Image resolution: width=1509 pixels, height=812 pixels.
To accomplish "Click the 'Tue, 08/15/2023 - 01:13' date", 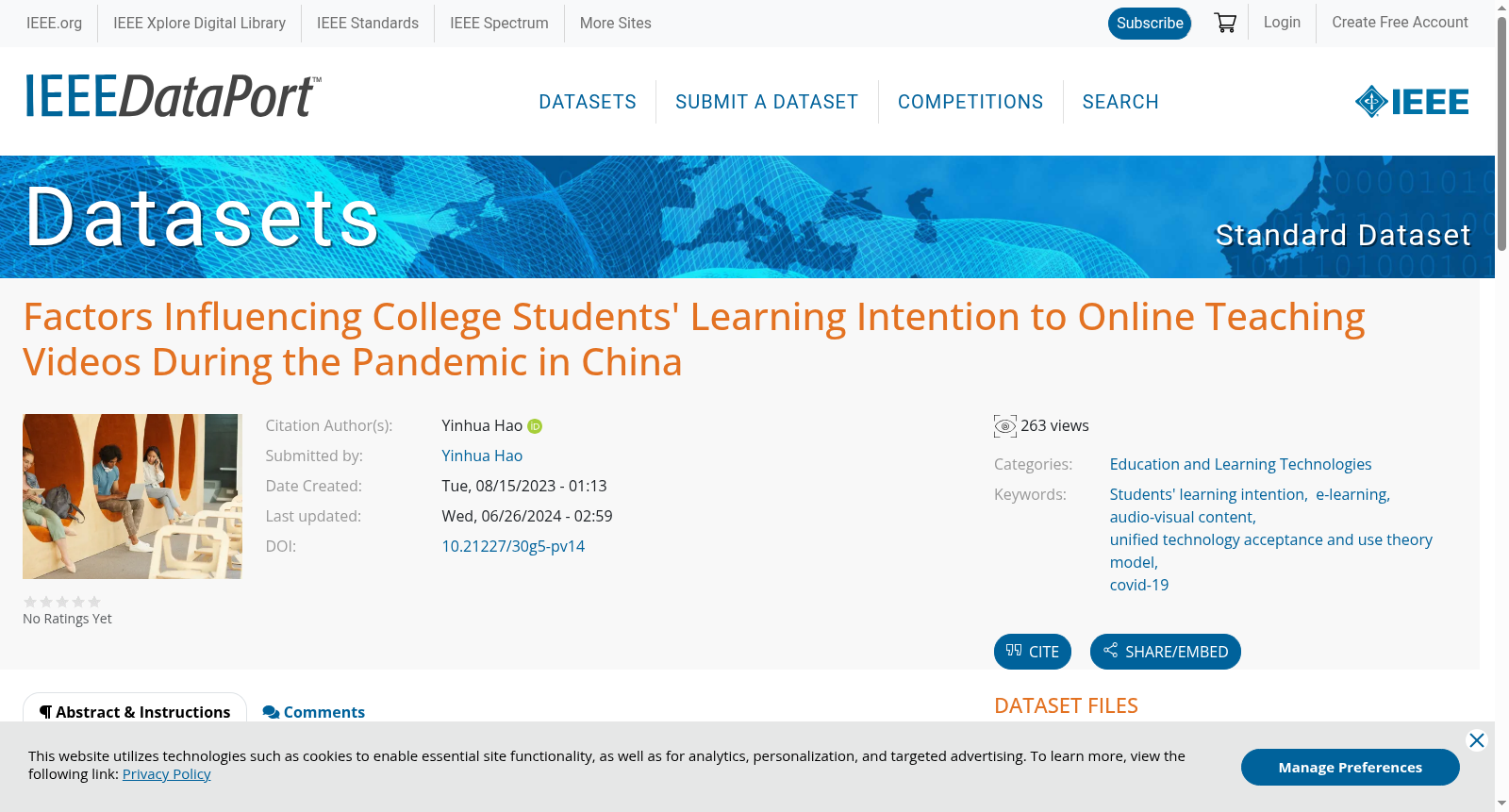I will click(524, 486).
